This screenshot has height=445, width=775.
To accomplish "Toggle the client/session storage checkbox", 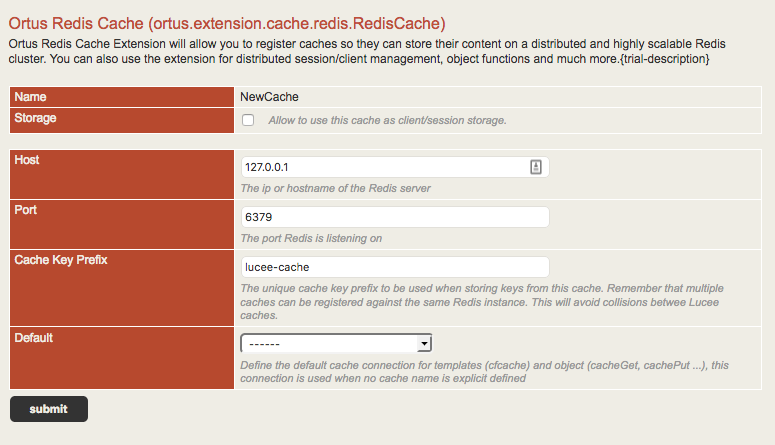I will click(x=248, y=121).
